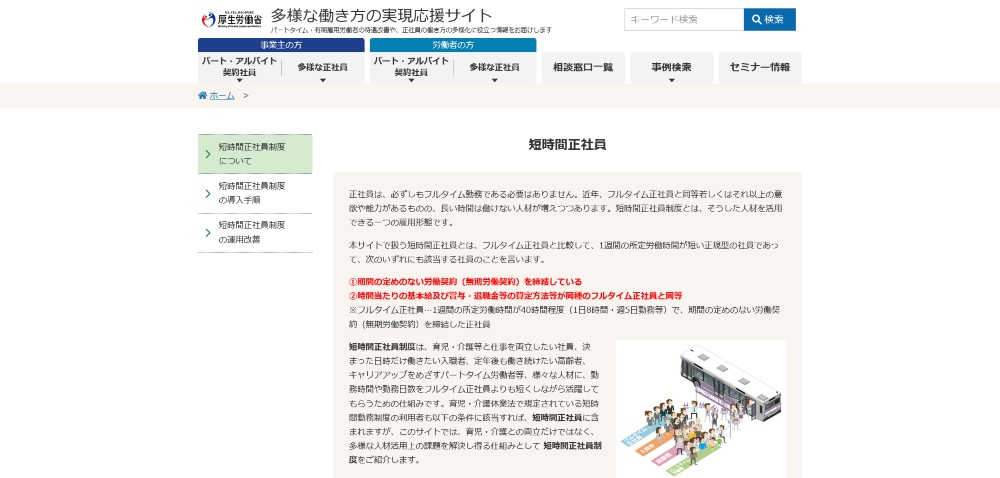Click the chevron icon beside 短時間正社員制度について
This screenshot has width=1000, height=478.
coord(208,154)
